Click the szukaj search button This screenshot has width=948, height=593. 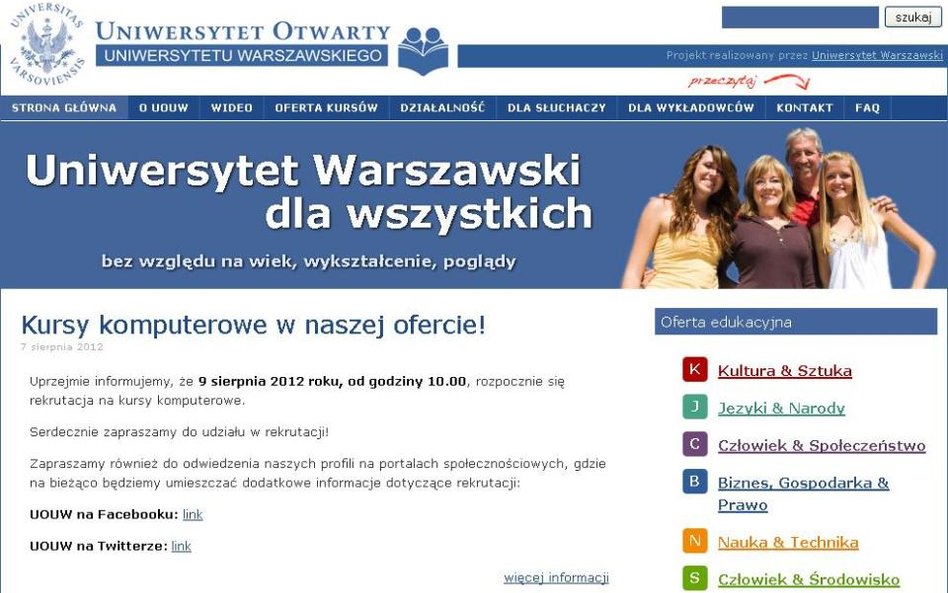point(913,17)
